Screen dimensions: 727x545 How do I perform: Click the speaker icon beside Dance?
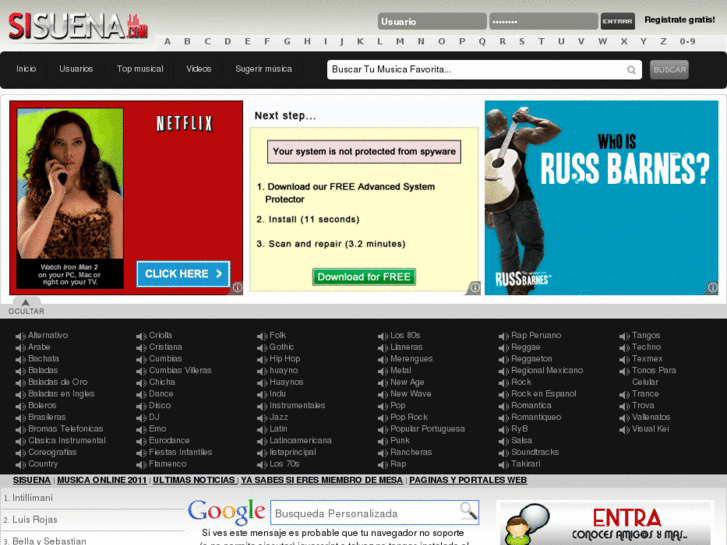tap(141, 394)
